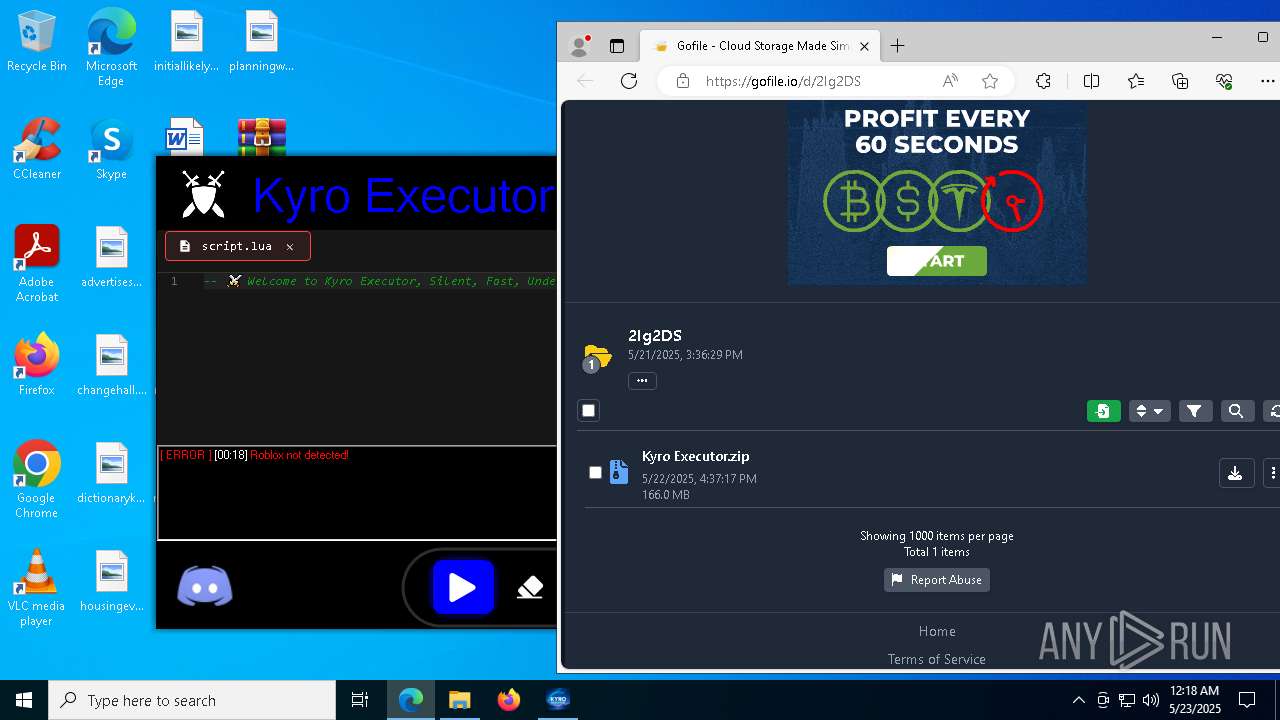Screen dimensions: 1280x720
Task: Click the 2Ig2DS folder icon
Action: click(597, 355)
